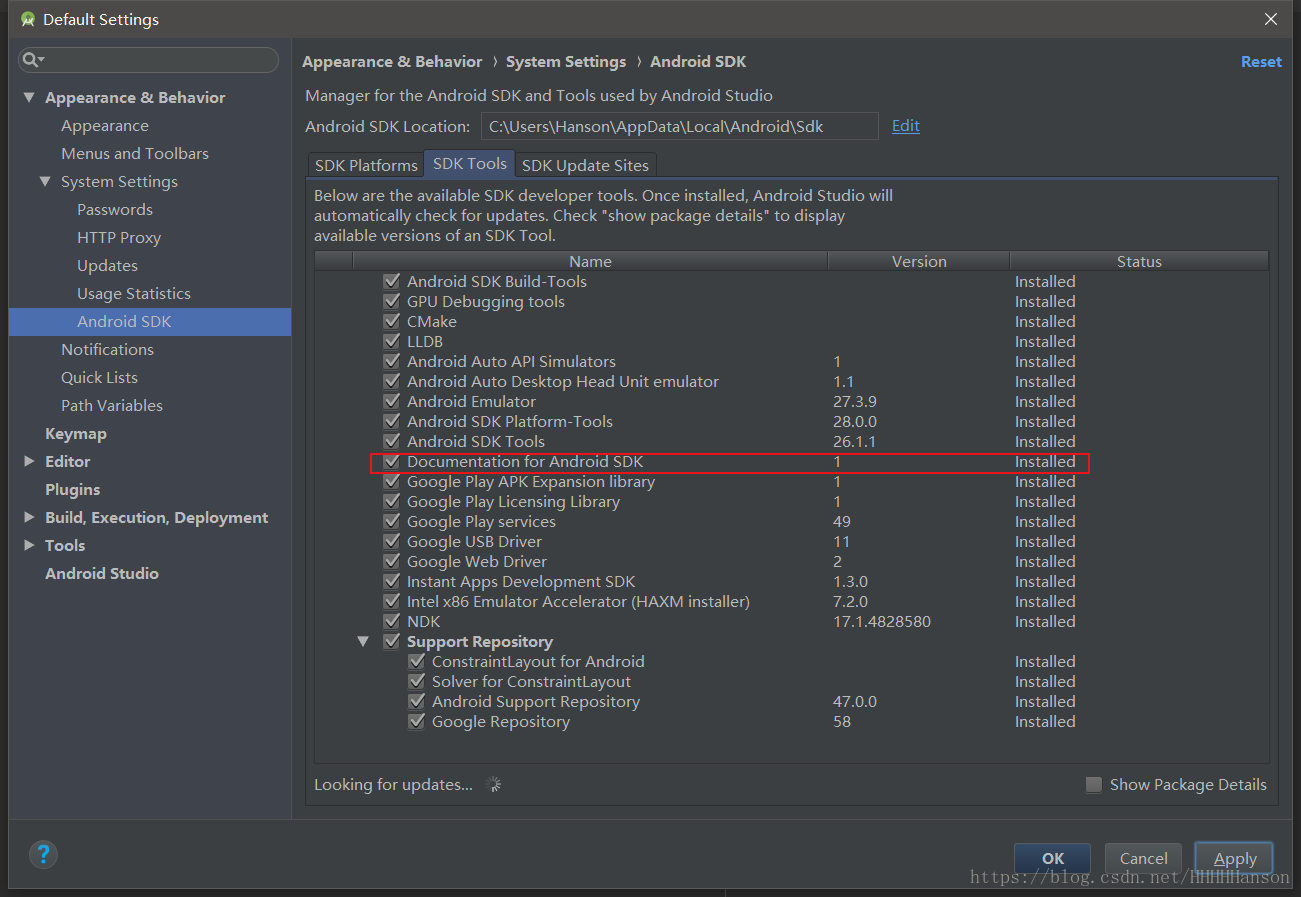Viewport: 1301px width, 897px height.
Task: Toggle the LLDB checkbox
Action: pyautogui.click(x=392, y=341)
